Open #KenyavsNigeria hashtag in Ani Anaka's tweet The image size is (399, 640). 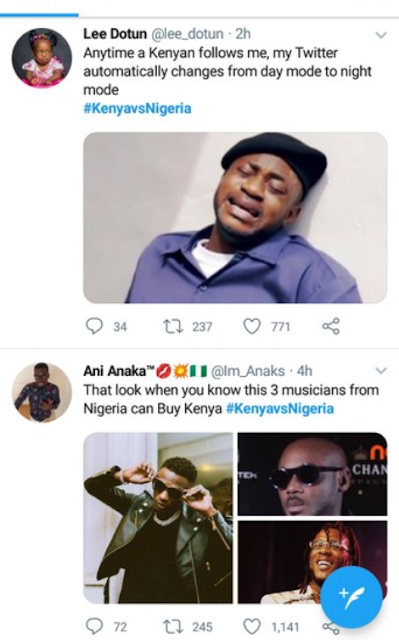[280, 409]
